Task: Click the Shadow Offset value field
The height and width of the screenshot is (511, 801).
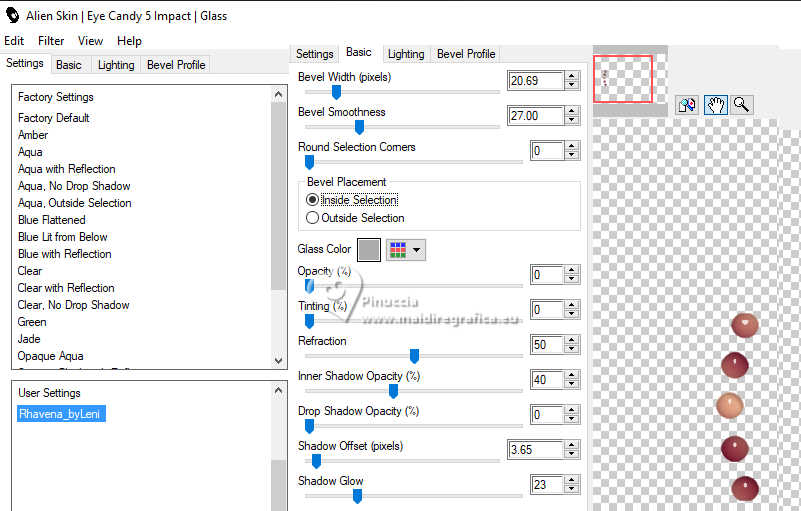Action: [535, 450]
